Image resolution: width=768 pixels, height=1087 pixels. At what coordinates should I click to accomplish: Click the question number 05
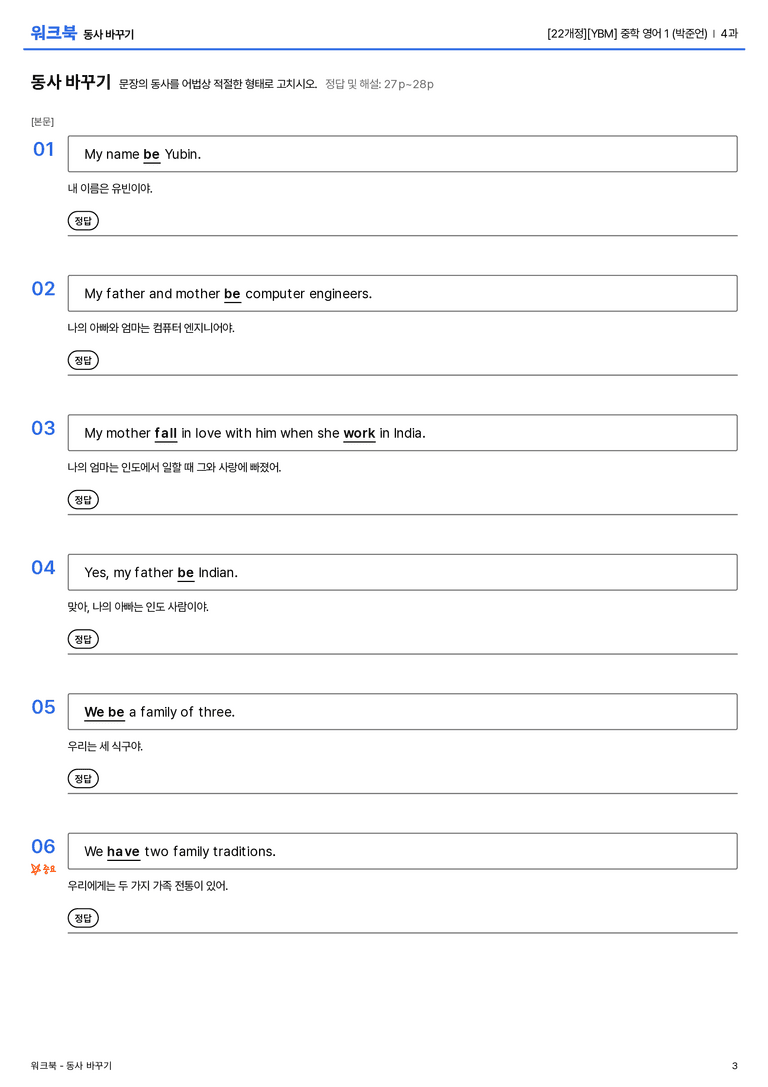tap(43, 706)
